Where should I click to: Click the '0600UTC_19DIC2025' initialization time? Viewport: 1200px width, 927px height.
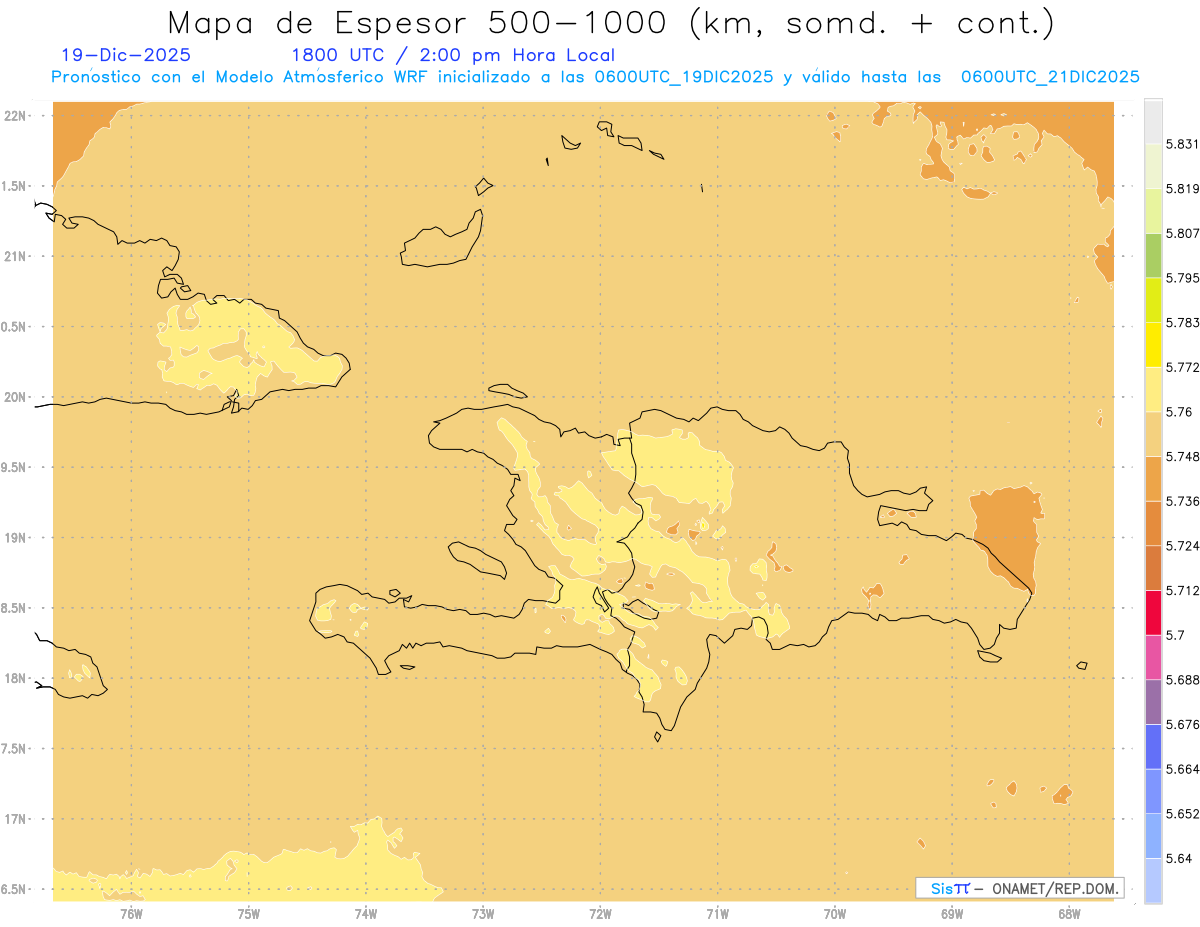tap(684, 77)
